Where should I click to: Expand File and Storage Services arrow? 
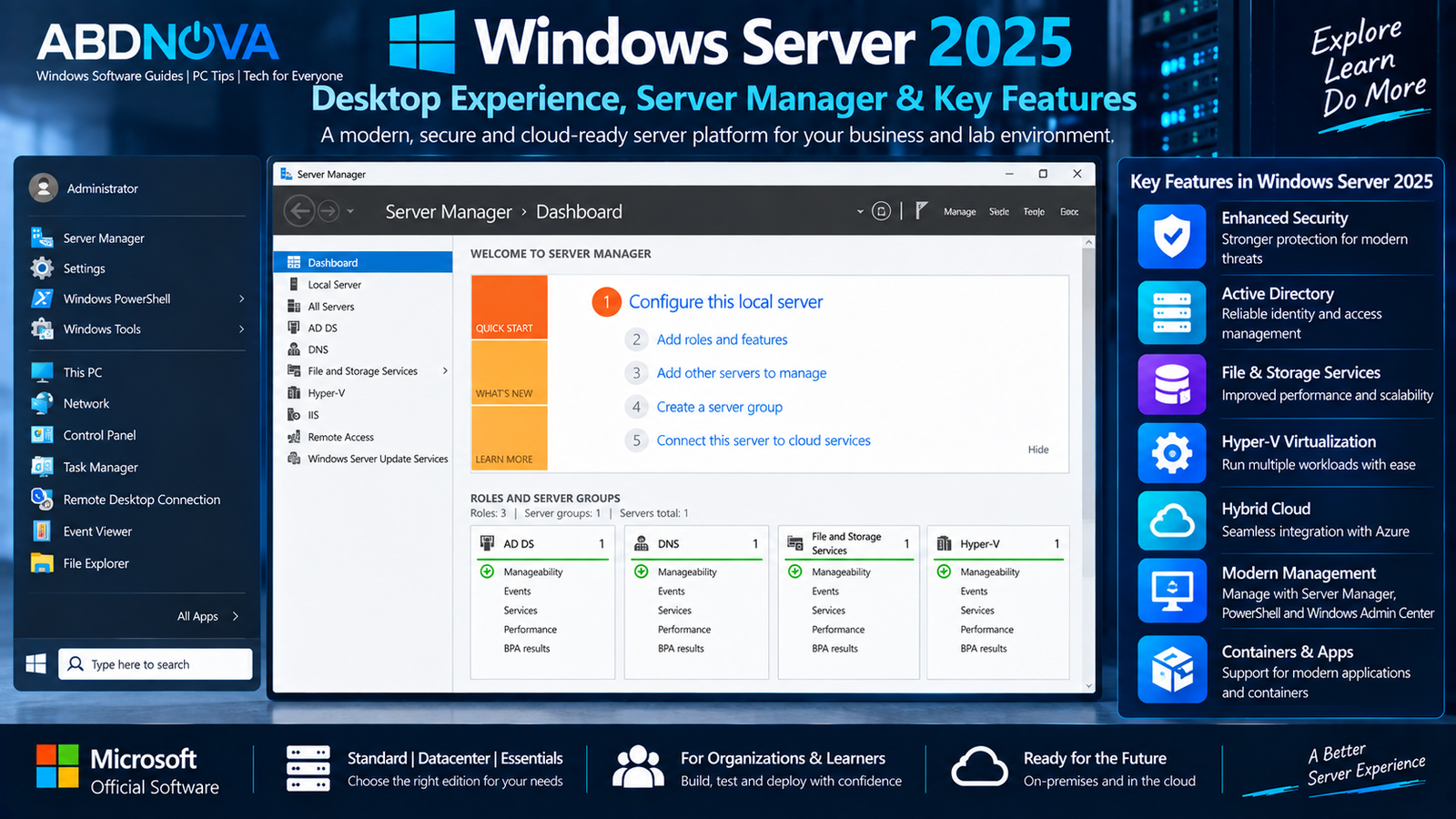(x=445, y=371)
